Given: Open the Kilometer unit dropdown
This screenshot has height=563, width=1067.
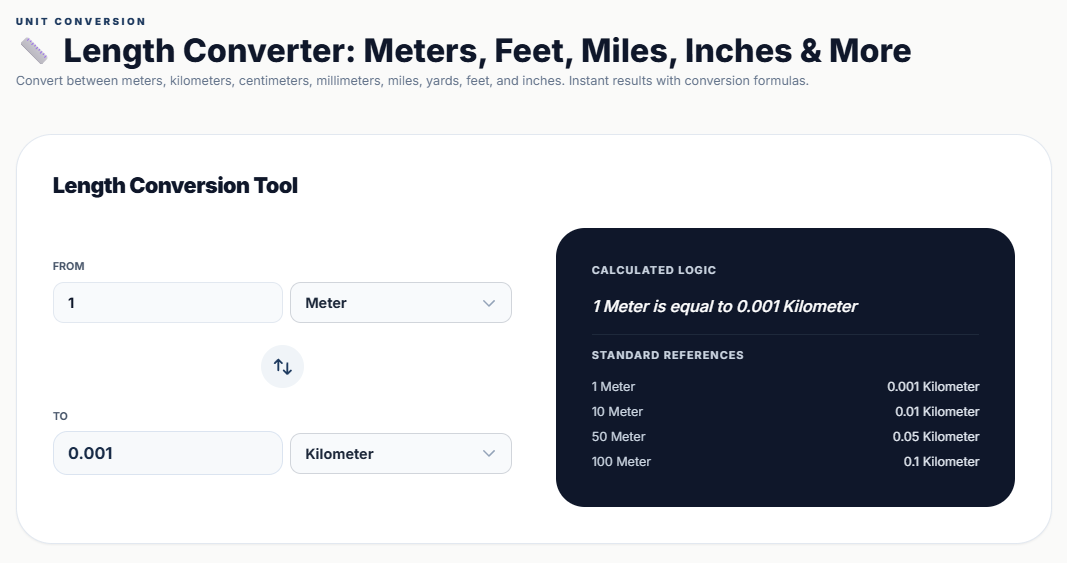Looking at the screenshot, I should [401, 453].
